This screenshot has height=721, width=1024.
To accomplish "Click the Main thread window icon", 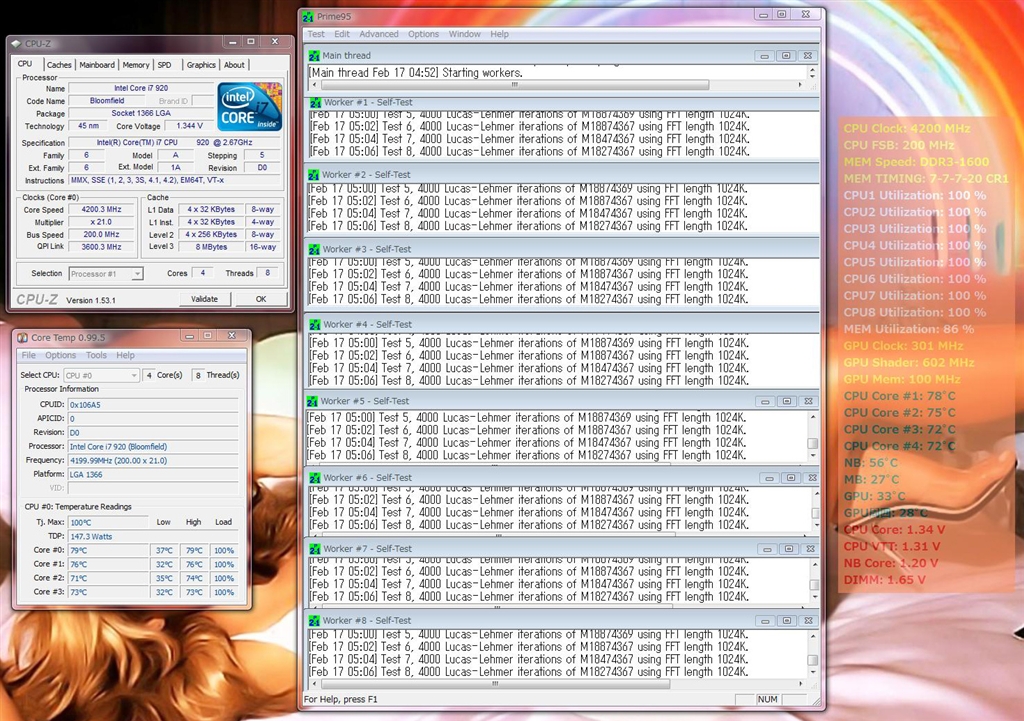I will [x=314, y=56].
